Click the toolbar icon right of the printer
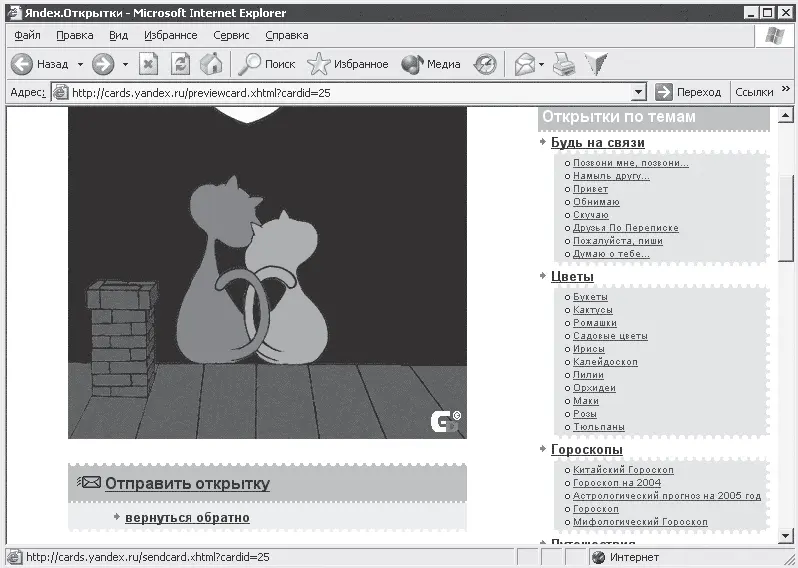This screenshot has width=798, height=568. pyautogui.click(x=596, y=64)
